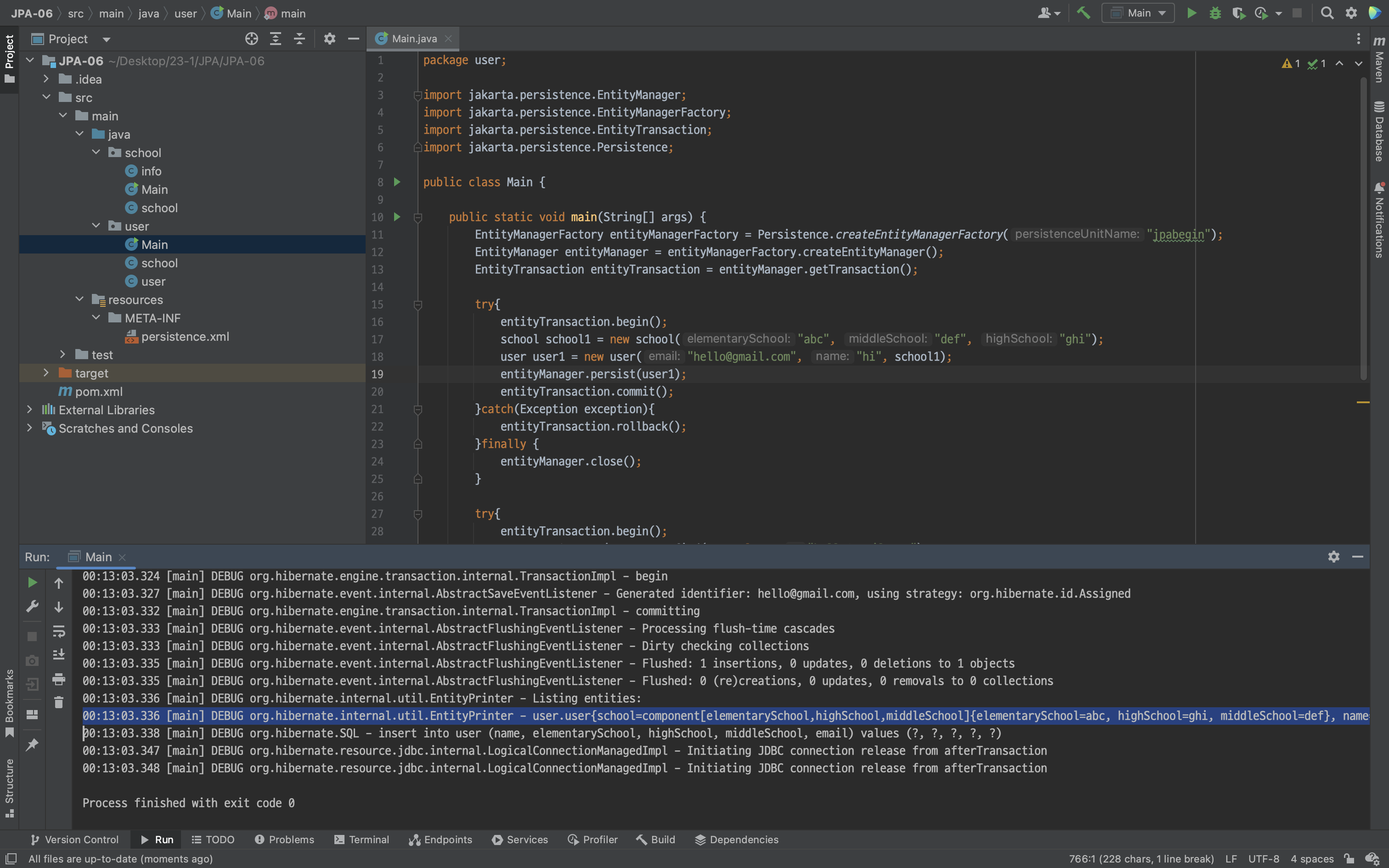The image size is (1389, 868).
Task: Expand the target folder in tree
Action: click(x=46, y=373)
